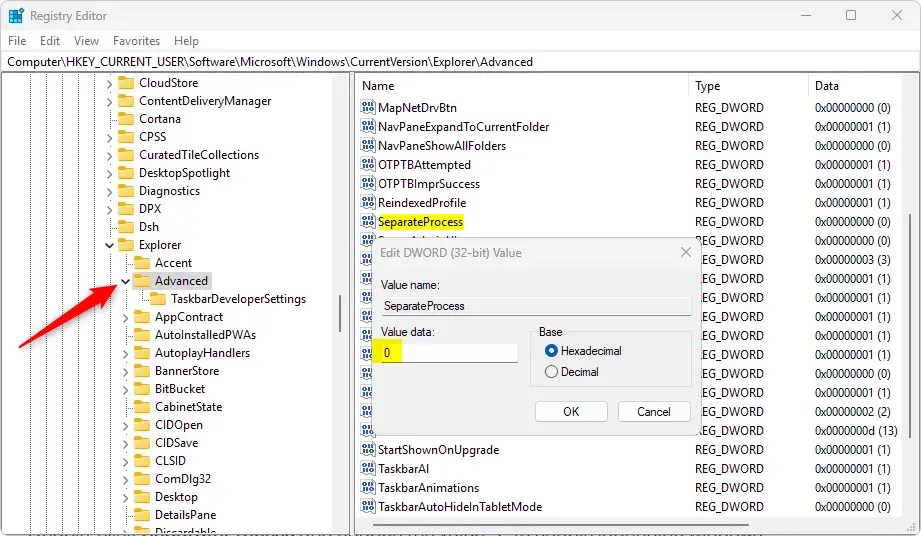The image size is (921, 536).
Task: Click the Cortana folder icon
Action: point(126,119)
